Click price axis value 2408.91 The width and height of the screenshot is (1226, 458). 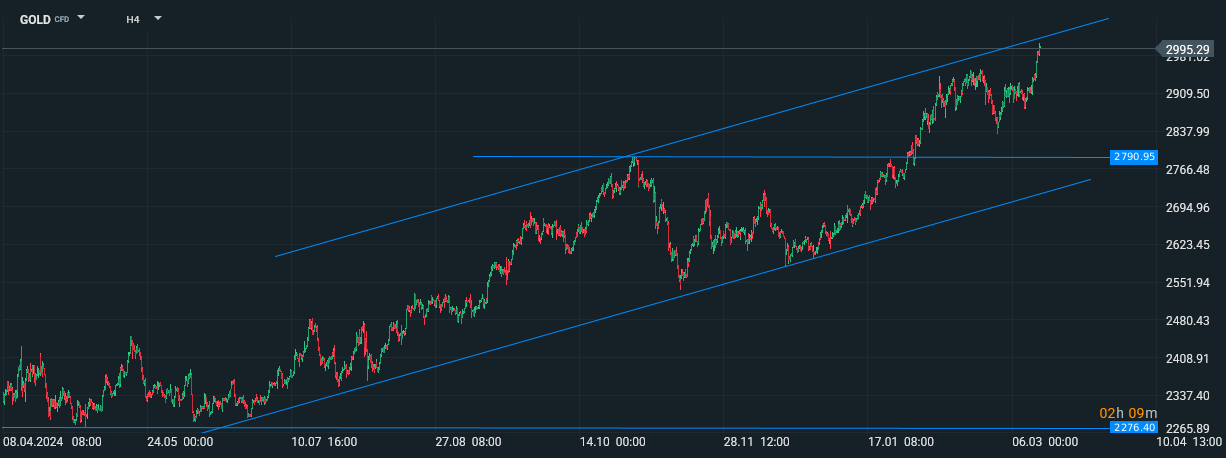tap(1187, 358)
